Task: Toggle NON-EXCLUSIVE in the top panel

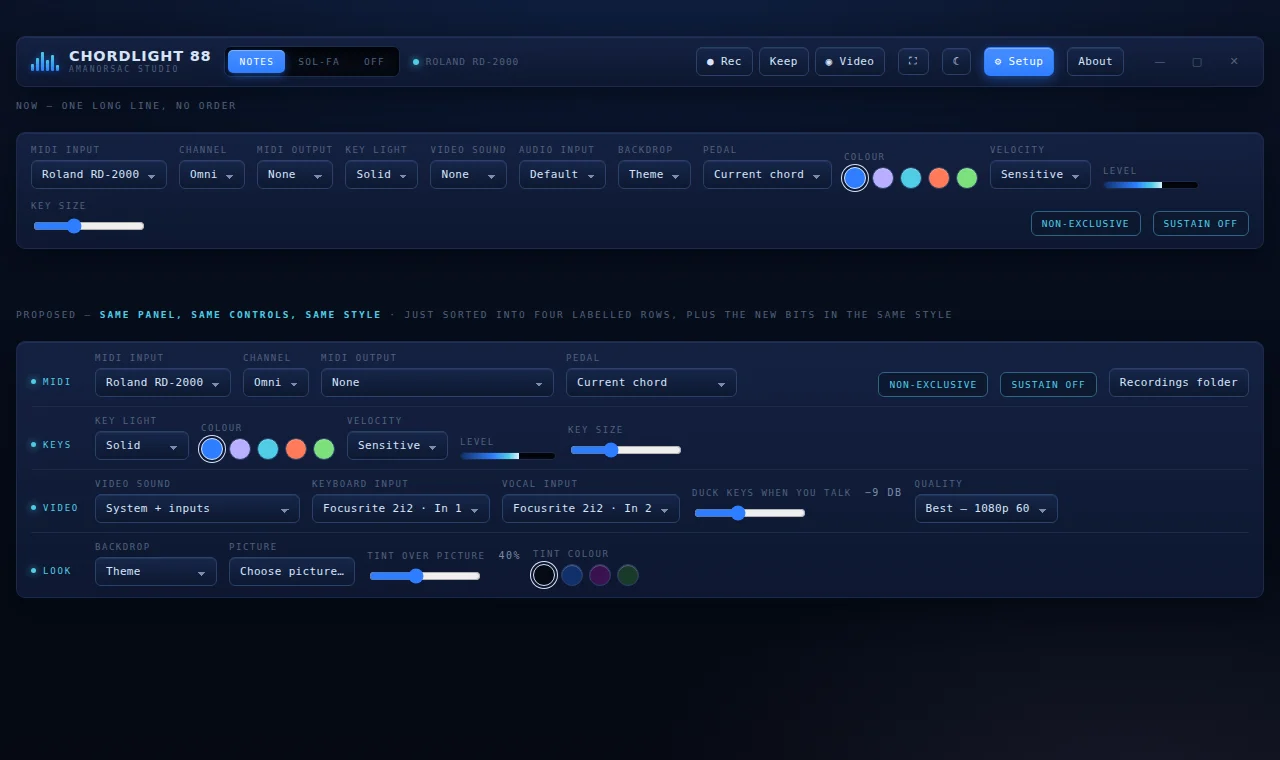Action: point(1085,224)
